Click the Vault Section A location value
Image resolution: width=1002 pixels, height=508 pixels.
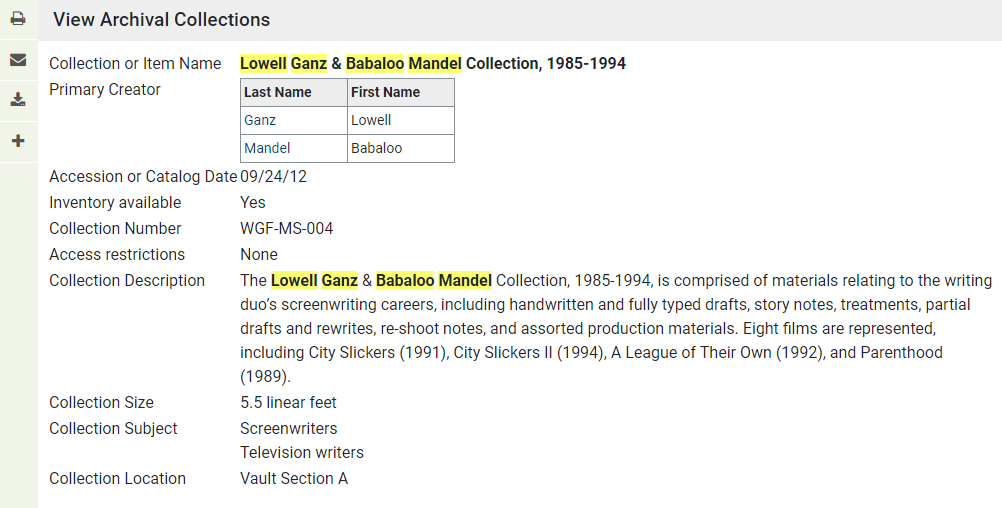coord(294,479)
